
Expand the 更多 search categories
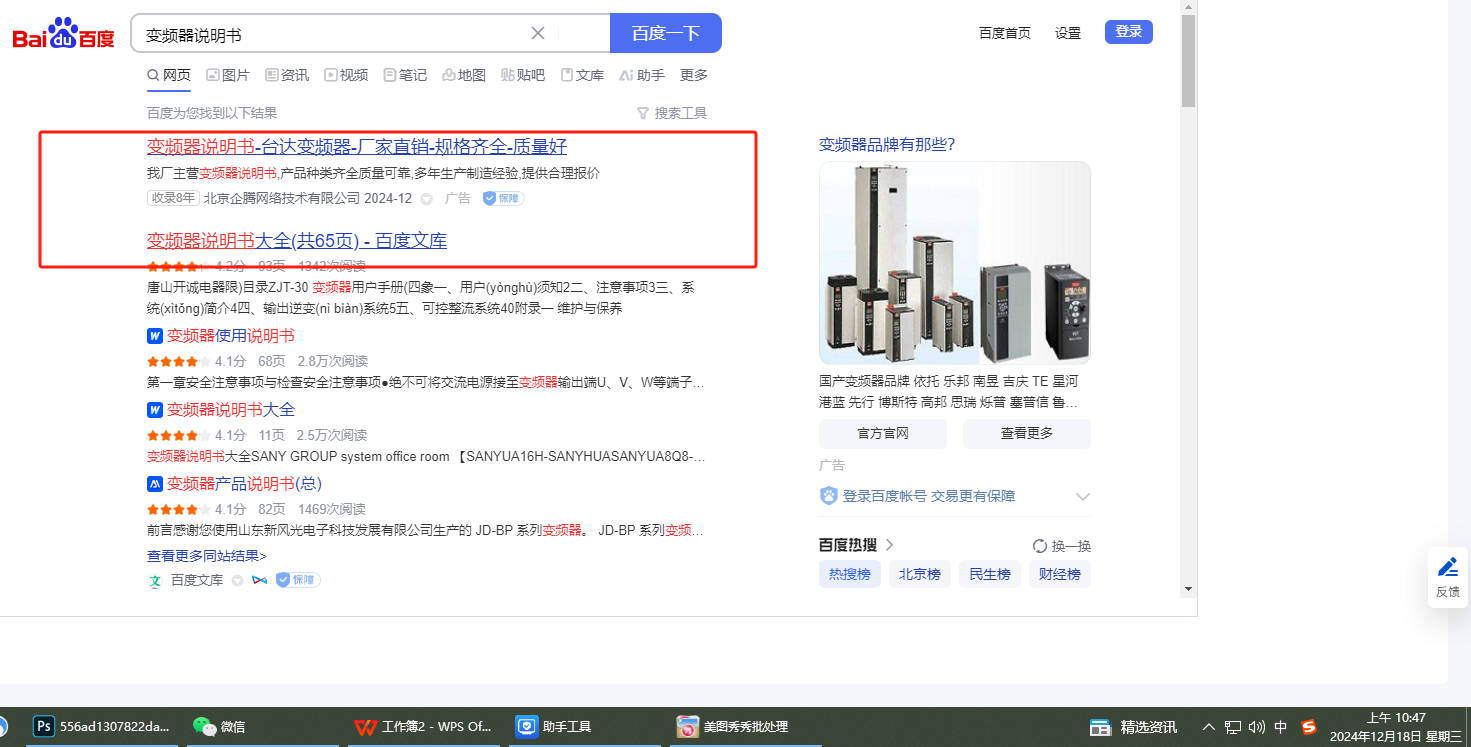693,75
